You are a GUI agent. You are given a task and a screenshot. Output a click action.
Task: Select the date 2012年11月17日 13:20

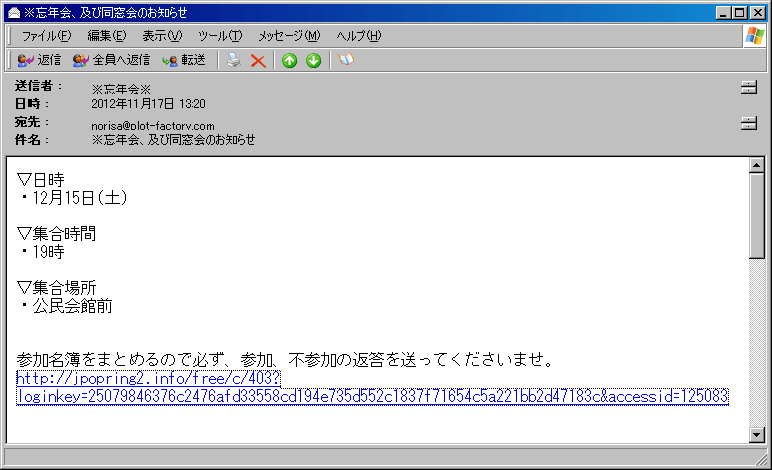pyautogui.click(x=148, y=104)
